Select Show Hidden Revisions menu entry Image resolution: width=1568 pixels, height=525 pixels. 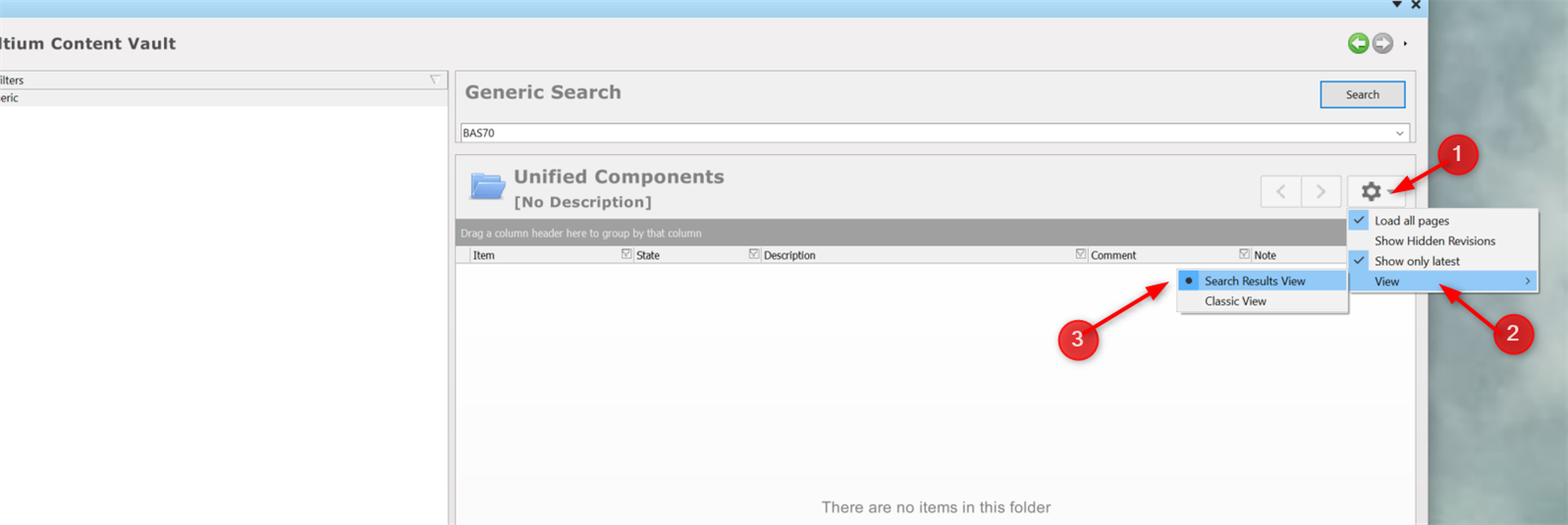pyautogui.click(x=1434, y=241)
